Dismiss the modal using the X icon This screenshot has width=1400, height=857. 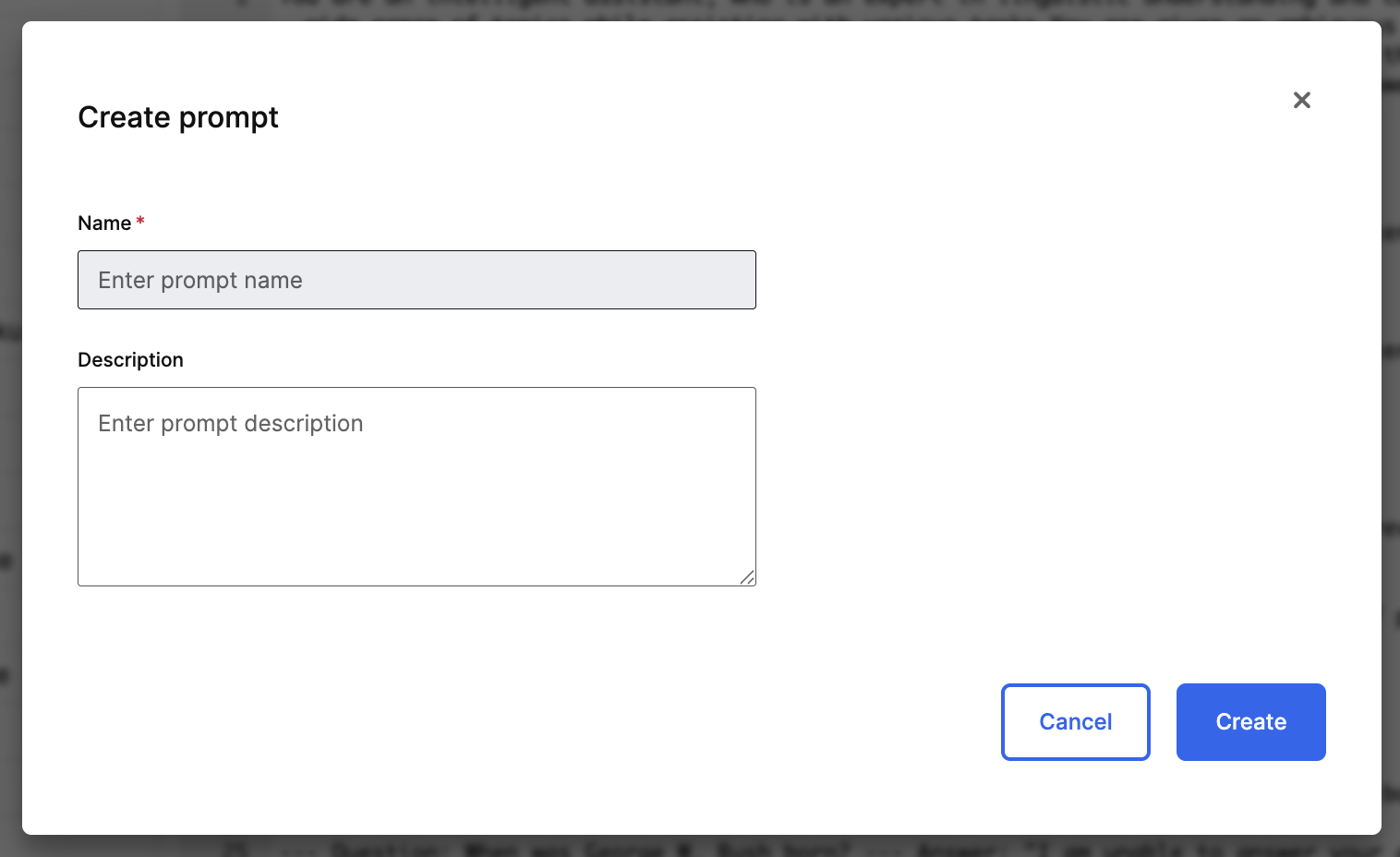(x=1302, y=100)
